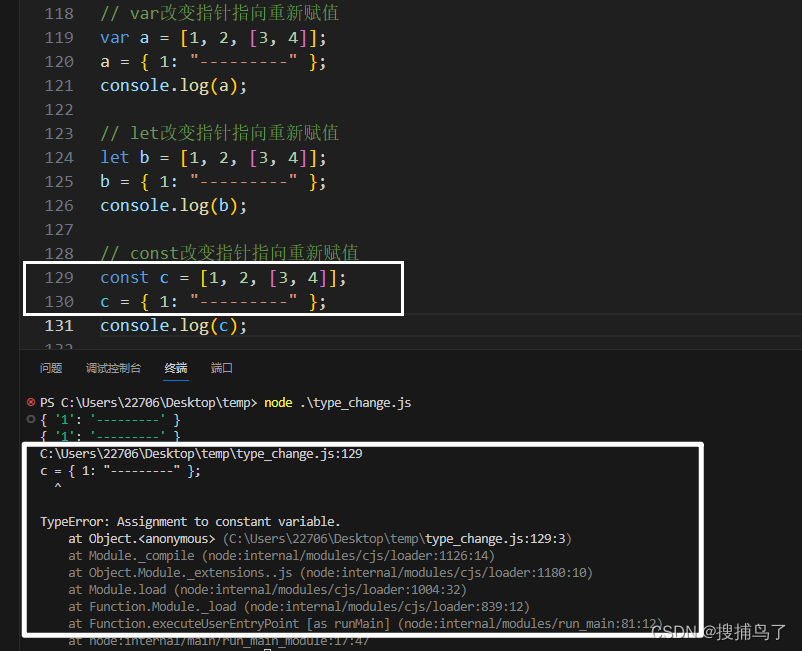The image size is (802, 651).
Task: Click the console.log(c) statement
Action: (173, 326)
